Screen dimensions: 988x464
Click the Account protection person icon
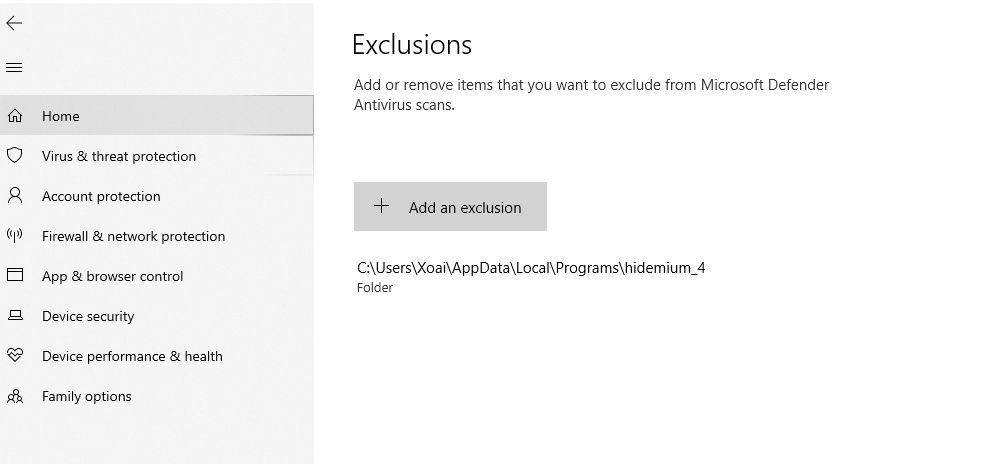[15, 196]
